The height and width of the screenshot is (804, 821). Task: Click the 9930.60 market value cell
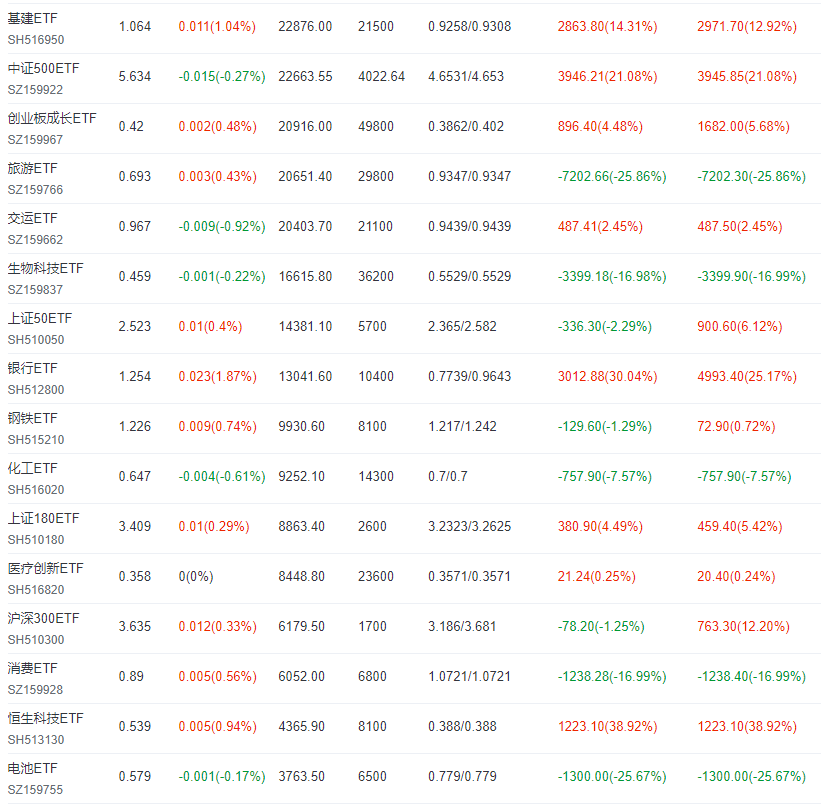coord(302,426)
